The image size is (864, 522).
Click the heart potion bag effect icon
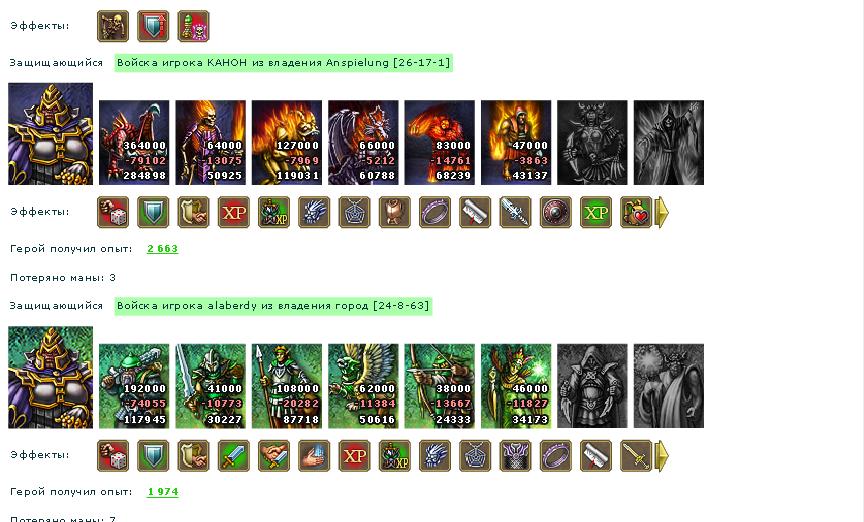pos(636,212)
